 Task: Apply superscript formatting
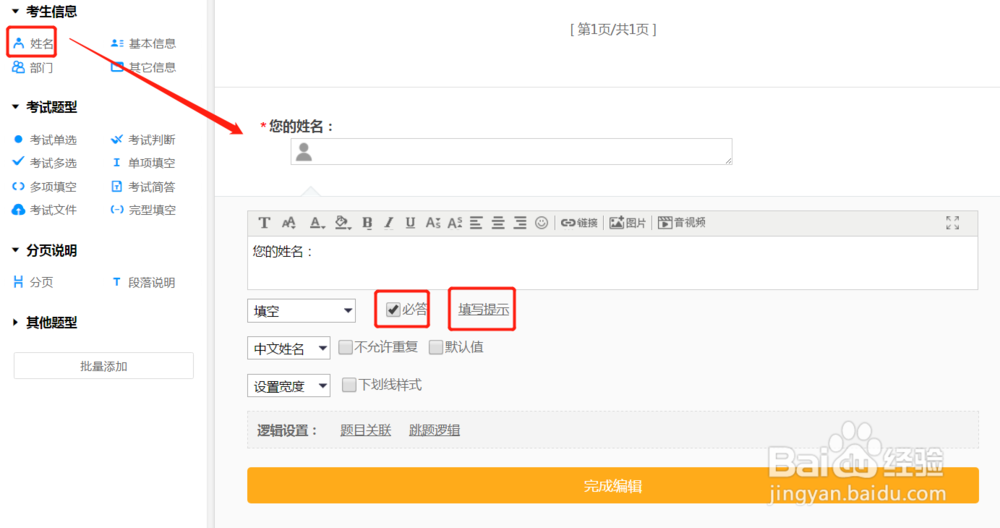coord(455,223)
